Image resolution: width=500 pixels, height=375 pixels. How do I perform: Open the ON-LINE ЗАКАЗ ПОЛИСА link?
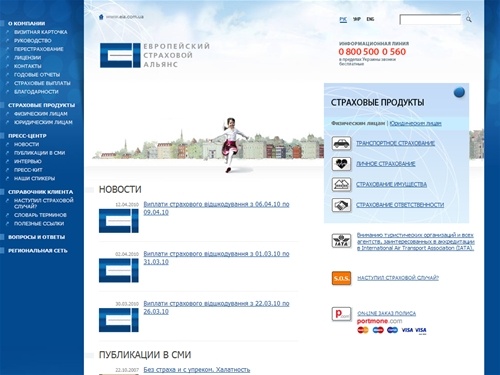(x=387, y=314)
